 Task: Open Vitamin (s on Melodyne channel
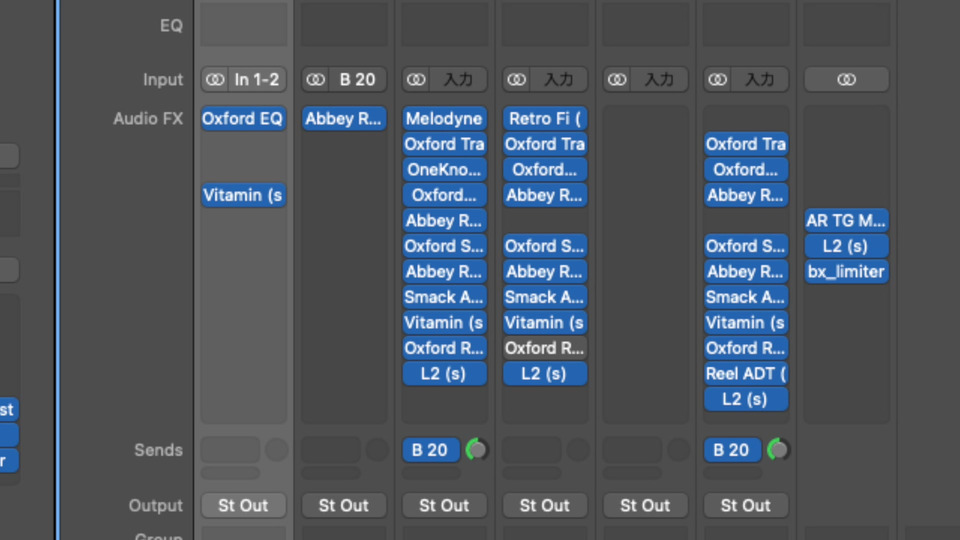coord(444,323)
